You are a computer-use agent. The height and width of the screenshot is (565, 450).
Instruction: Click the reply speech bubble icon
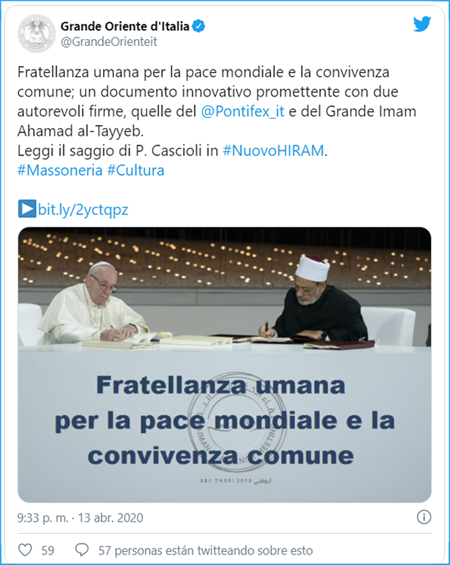(x=82, y=550)
